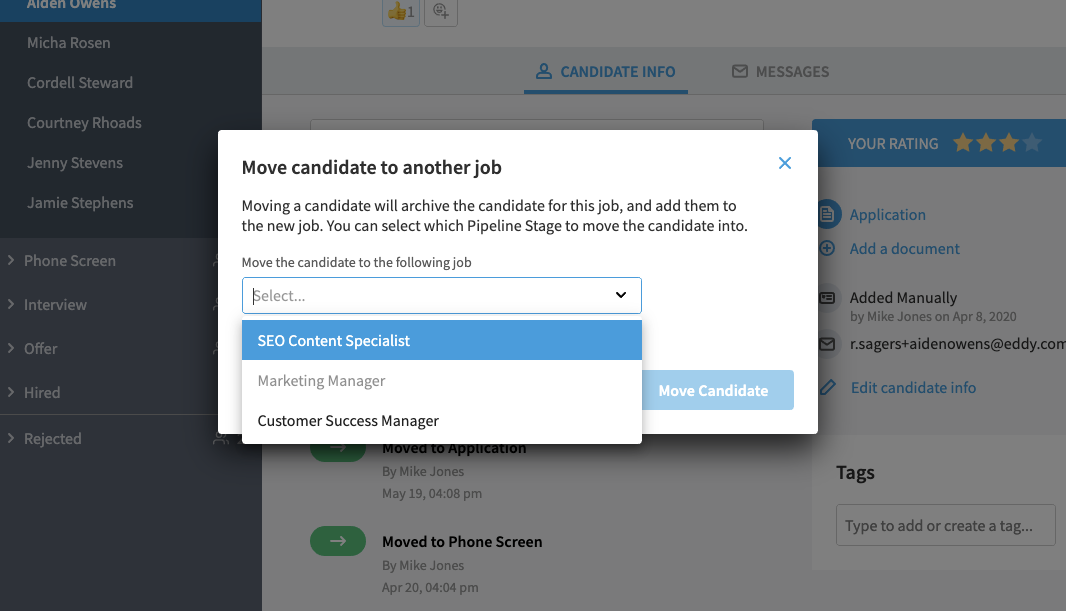Click the green arrow icon for Moved to Phone Screen
The height and width of the screenshot is (611, 1066).
[x=338, y=541]
